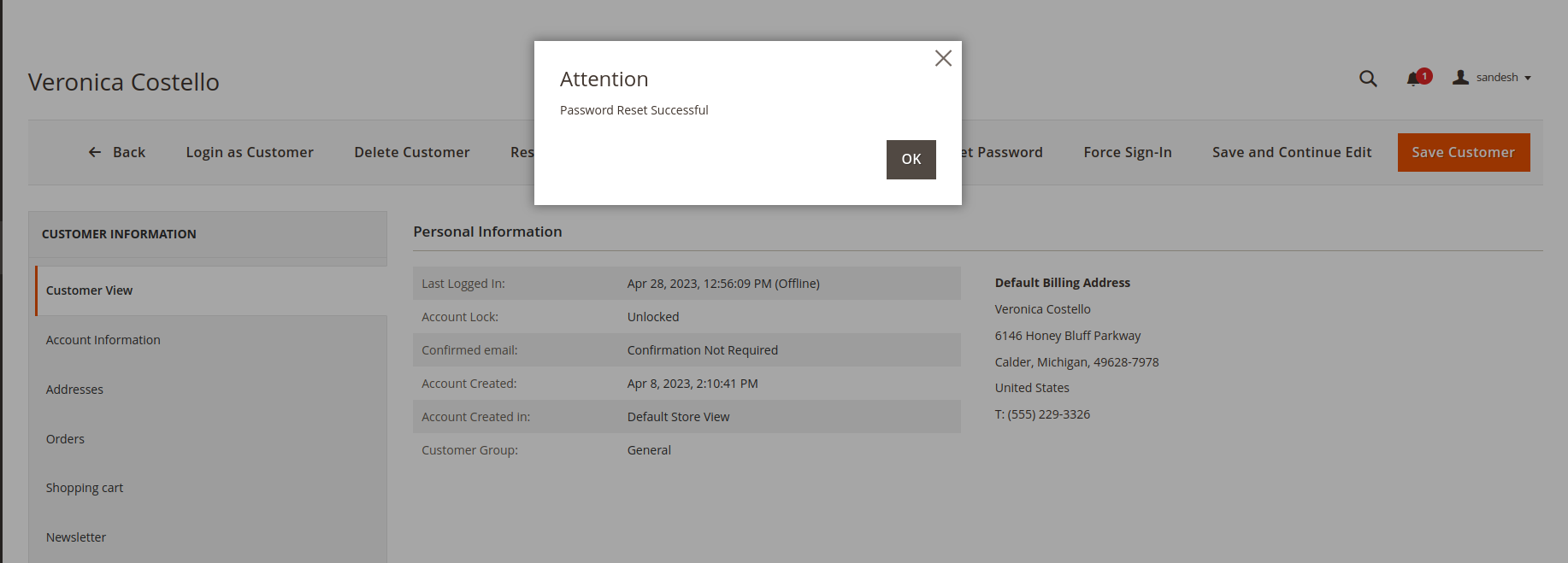The height and width of the screenshot is (563, 1568).
Task: Click the Customer Information panel header
Action: click(119, 234)
